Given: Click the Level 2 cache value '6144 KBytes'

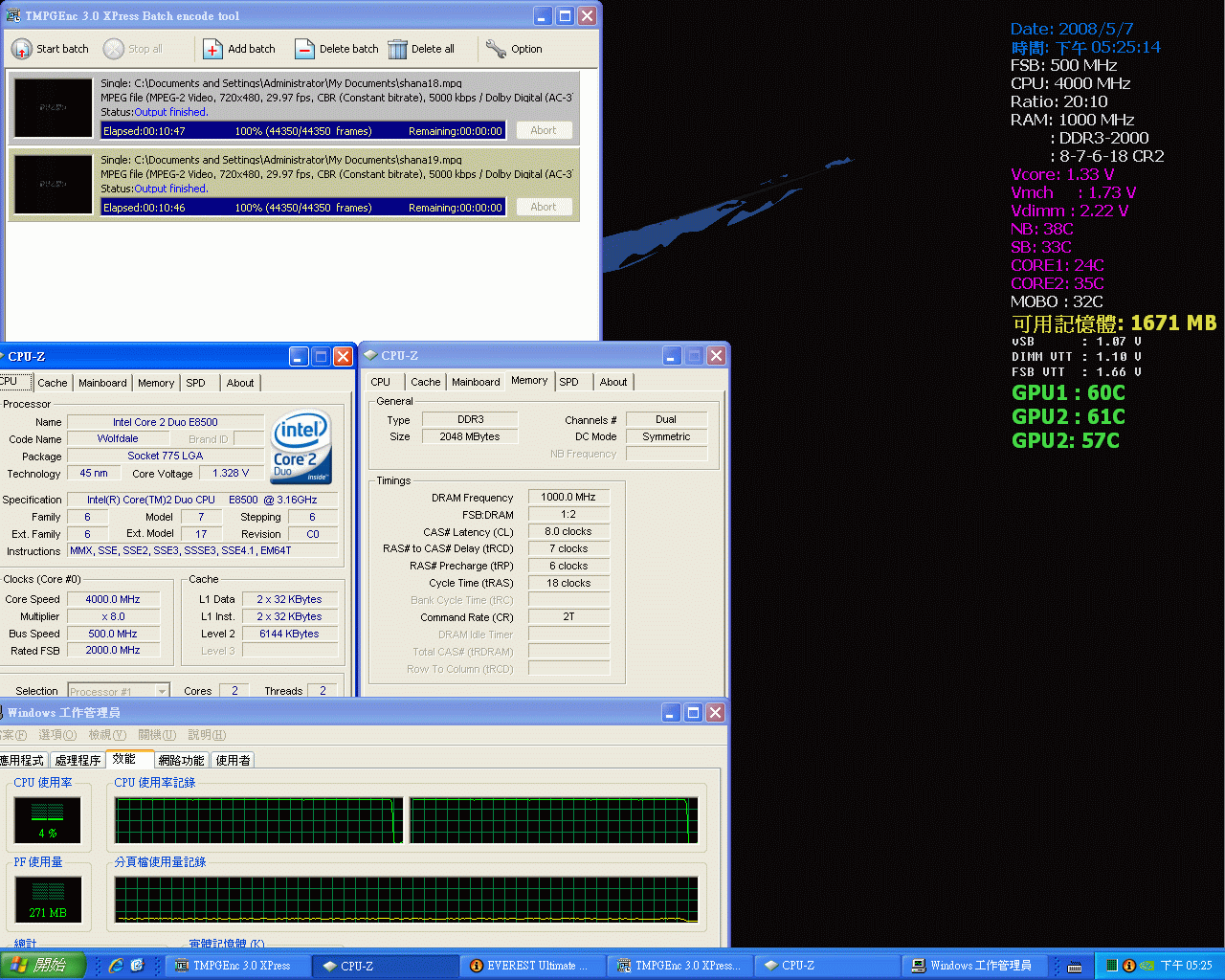Looking at the screenshot, I should point(290,634).
